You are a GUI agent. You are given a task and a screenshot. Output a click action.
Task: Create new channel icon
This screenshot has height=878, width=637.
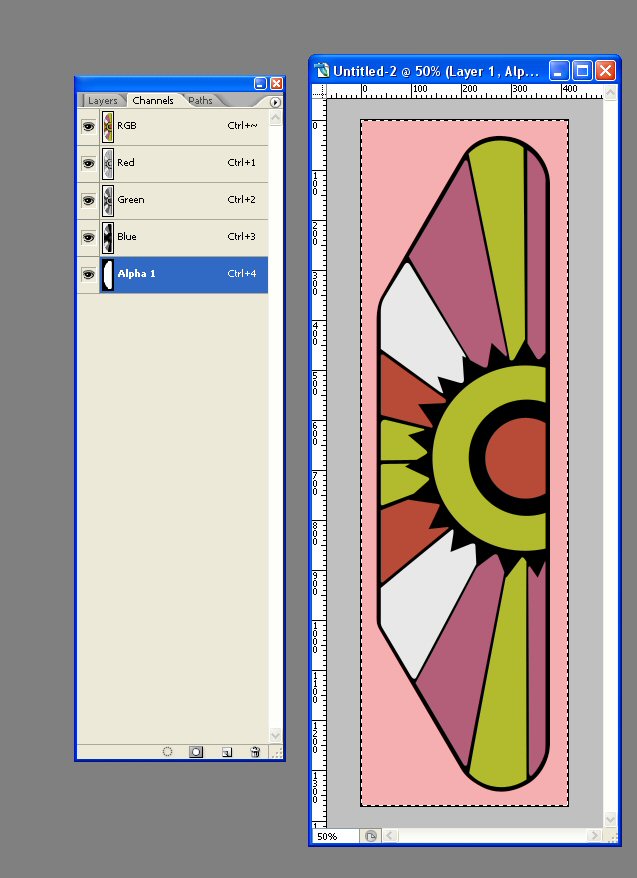tap(226, 751)
